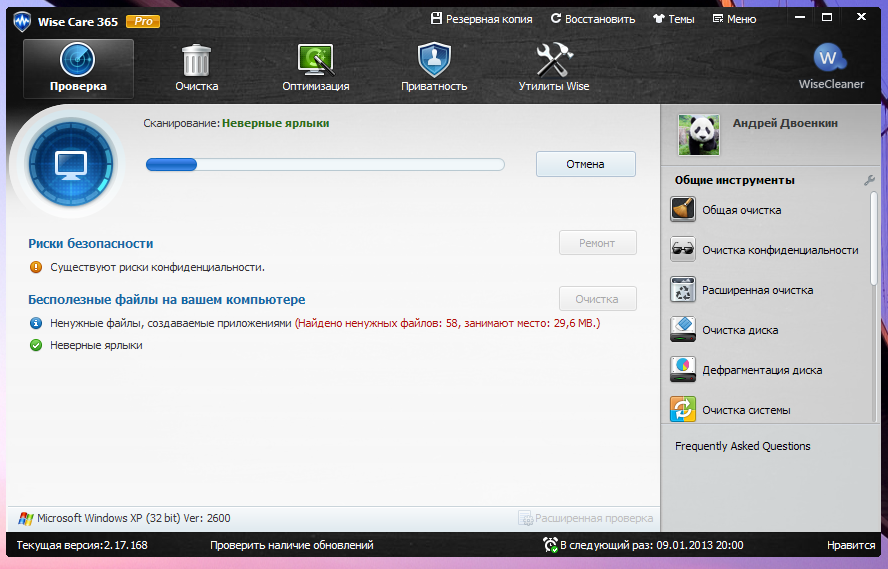Open the Меню dropdown
Viewport: 888px width, 569px height.
734,19
